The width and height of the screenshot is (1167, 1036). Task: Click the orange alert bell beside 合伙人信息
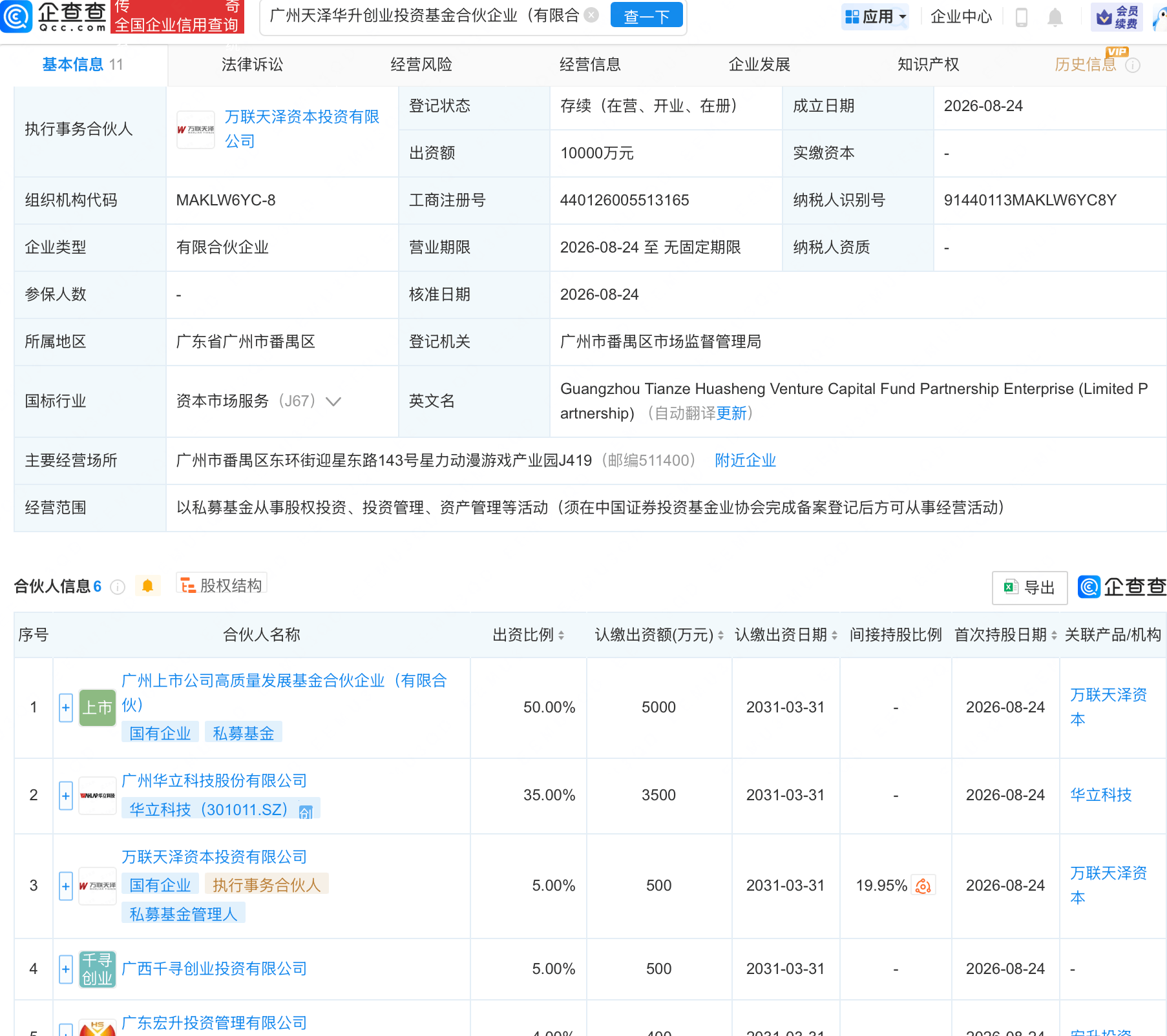coord(147,586)
